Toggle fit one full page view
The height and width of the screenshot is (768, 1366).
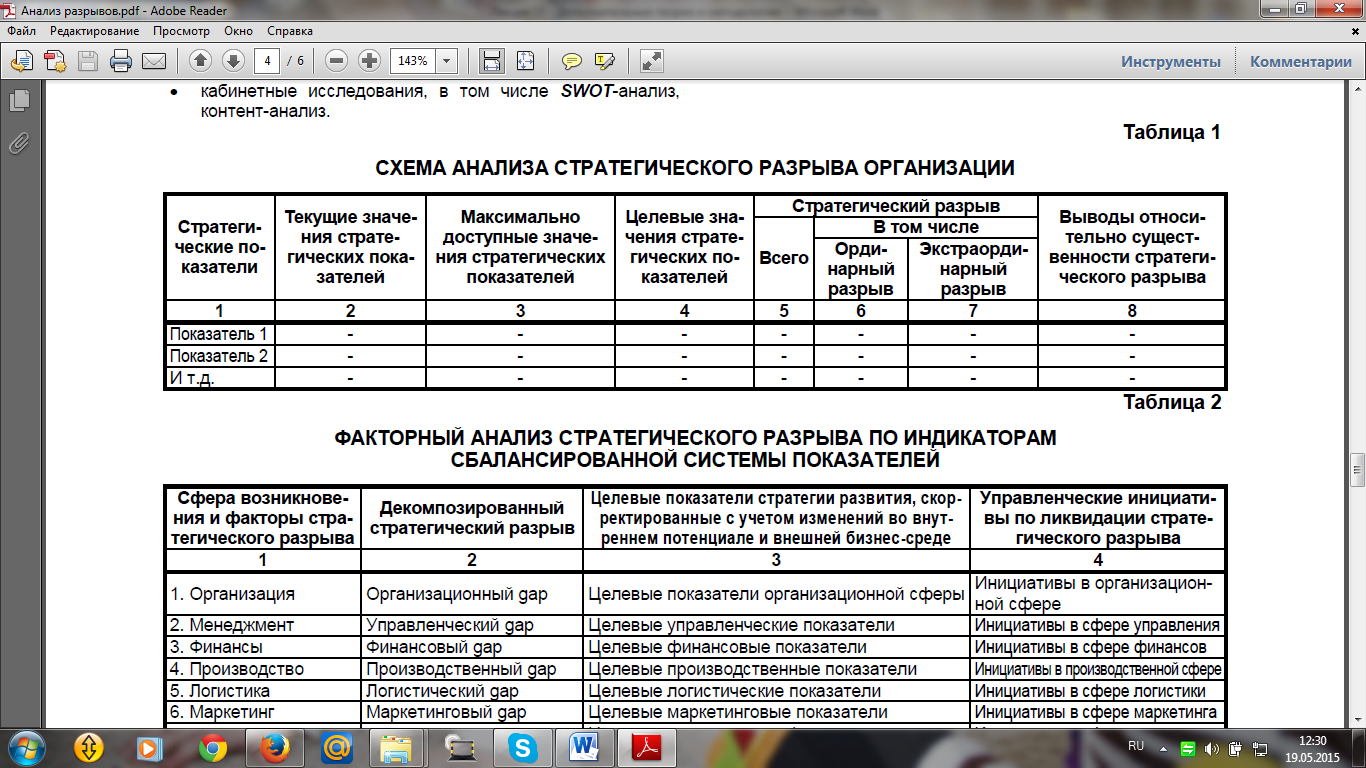525,61
